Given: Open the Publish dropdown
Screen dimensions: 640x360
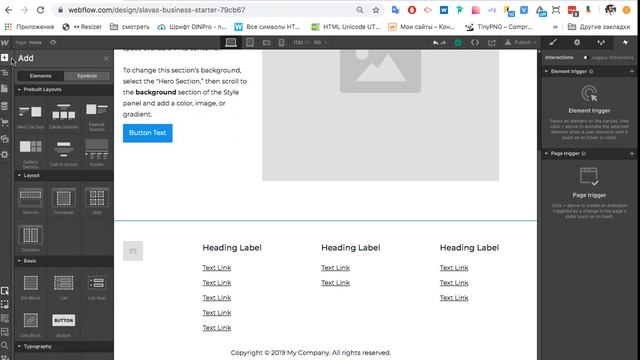Looking at the screenshot, I should (520, 42).
